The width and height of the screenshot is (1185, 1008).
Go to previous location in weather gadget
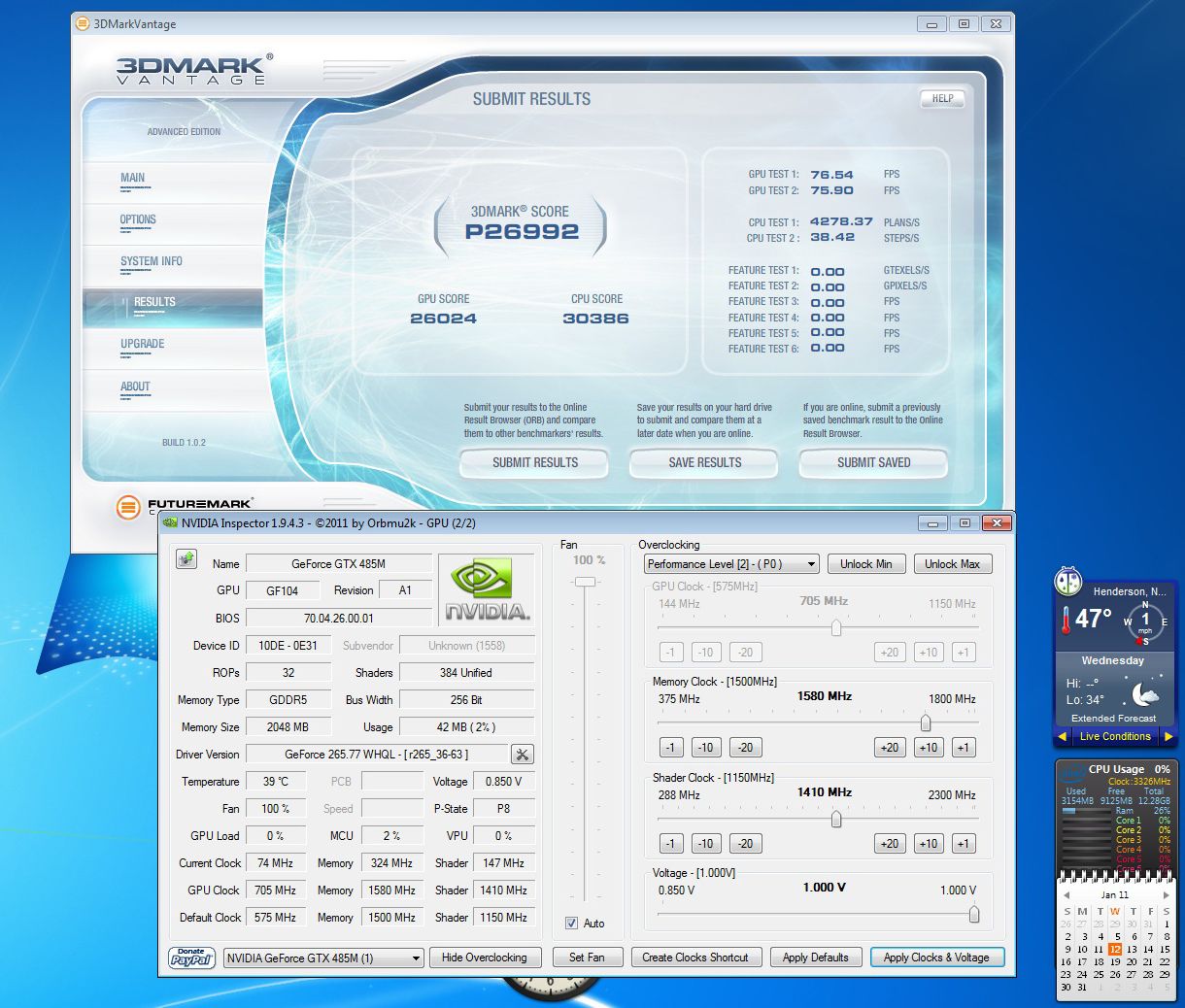click(1063, 737)
